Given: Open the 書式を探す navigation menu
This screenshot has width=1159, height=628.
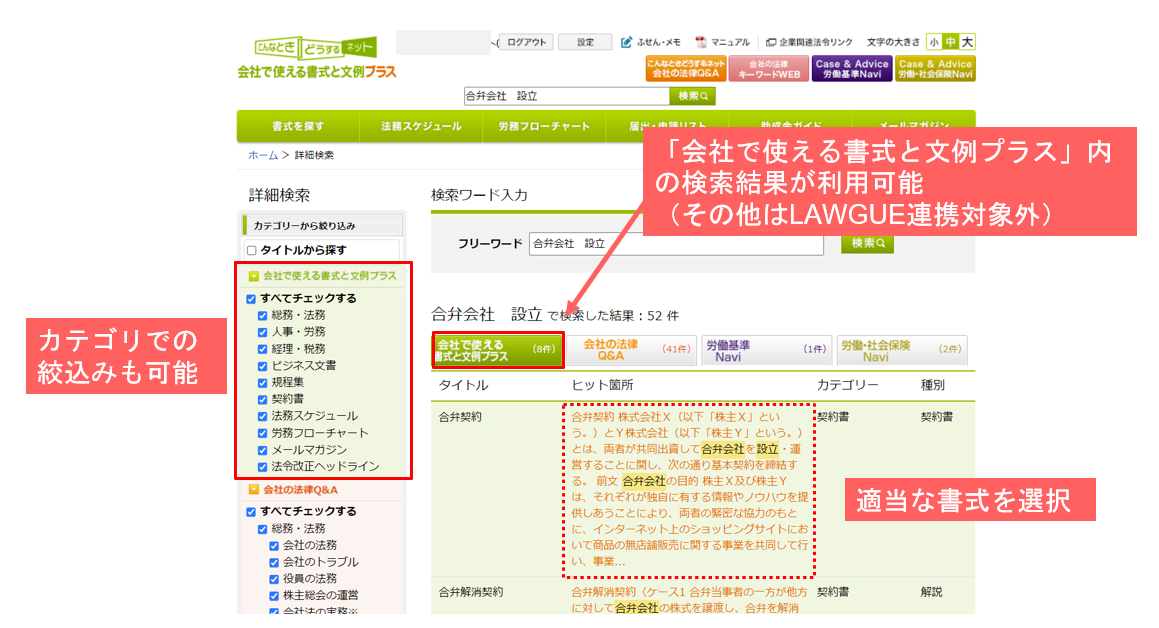Looking at the screenshot, I should pyautogui.click(x=297, y=127).
